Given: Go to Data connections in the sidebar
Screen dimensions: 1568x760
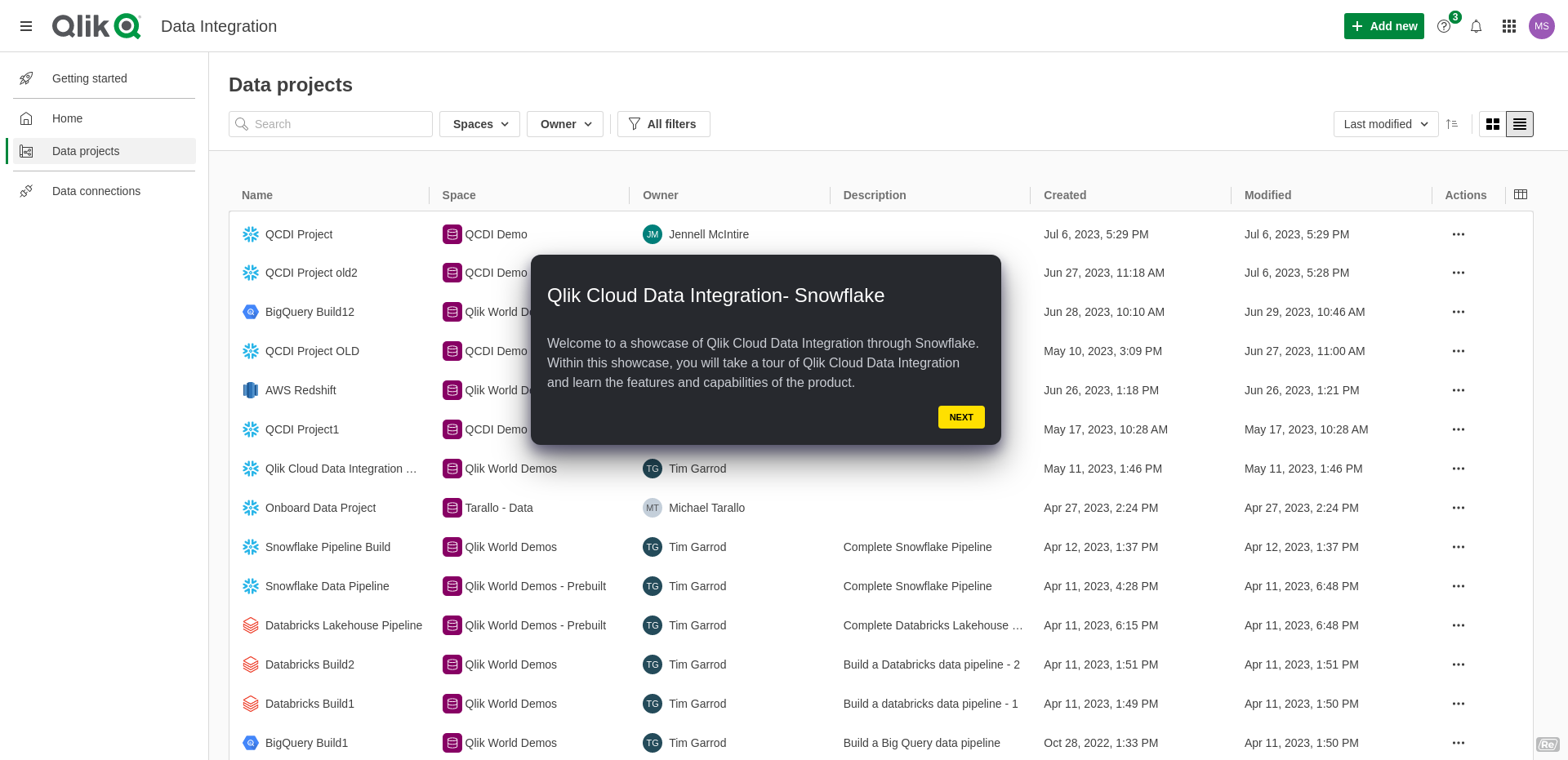Looking at the screenshot, I should 96,190.
